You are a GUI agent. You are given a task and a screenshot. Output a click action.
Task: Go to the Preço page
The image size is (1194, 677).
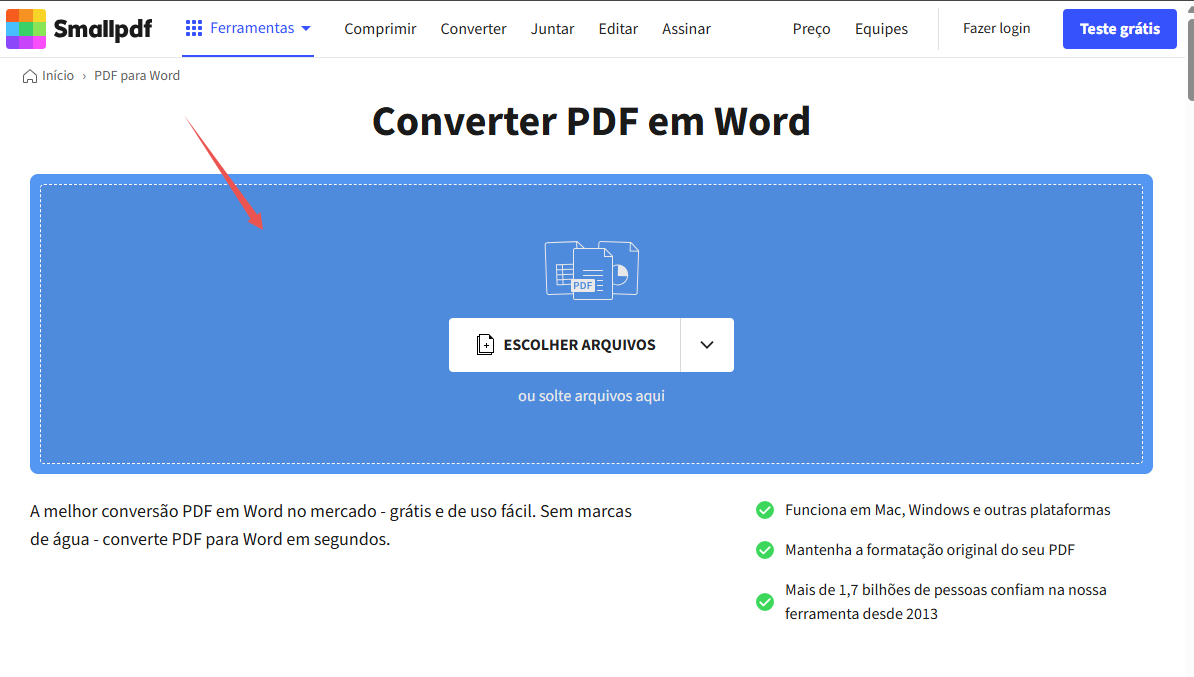(811, 29)
